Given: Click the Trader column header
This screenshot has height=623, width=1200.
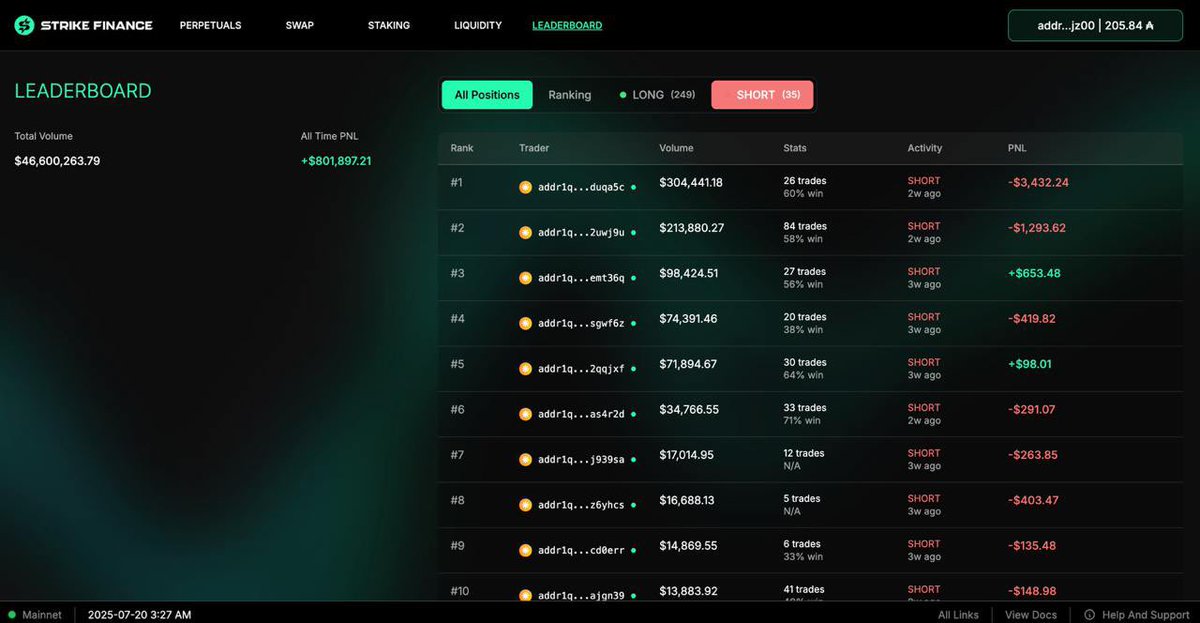Looking at the screenshot, I should tap(534, 148).
